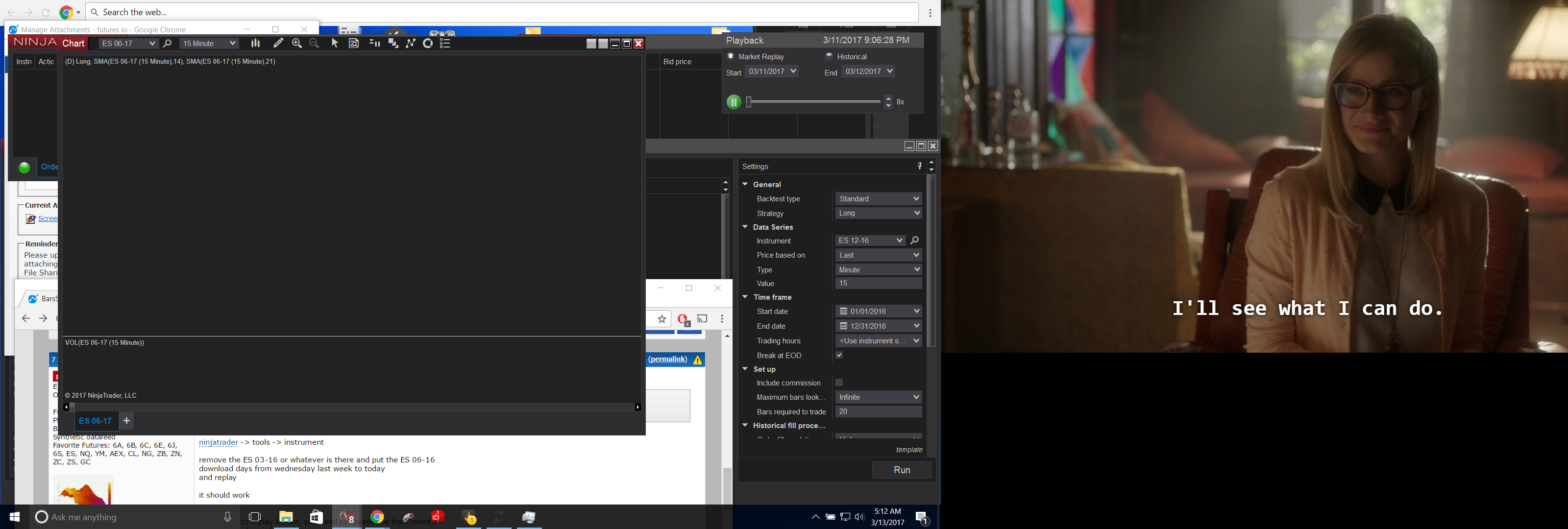This screenshot has width=1568, height=529.
Task: Open Google Chrome from taskbar
Action: [x=377, y=517]
